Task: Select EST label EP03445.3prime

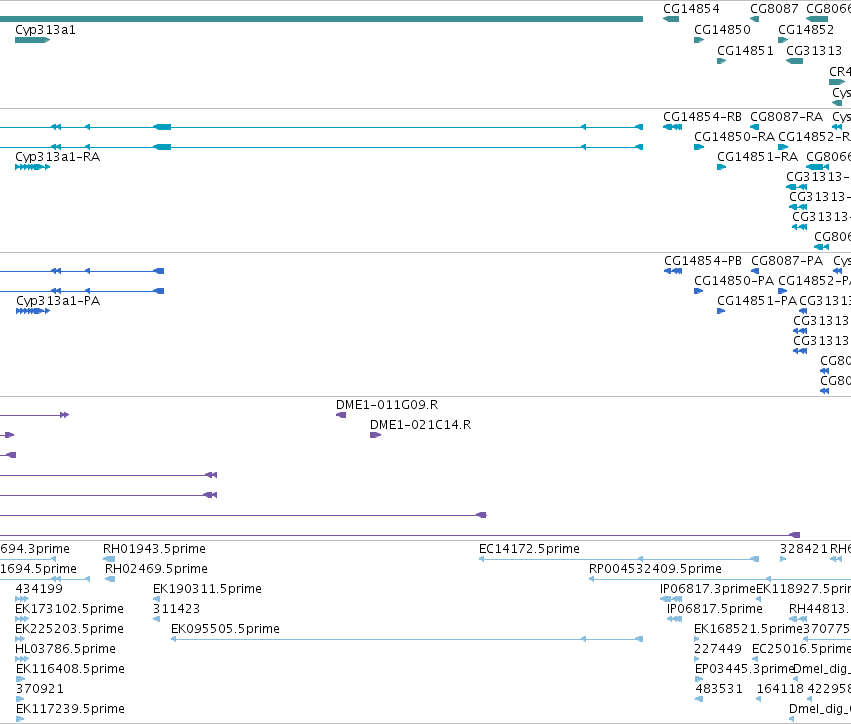Action: [744, 669]
